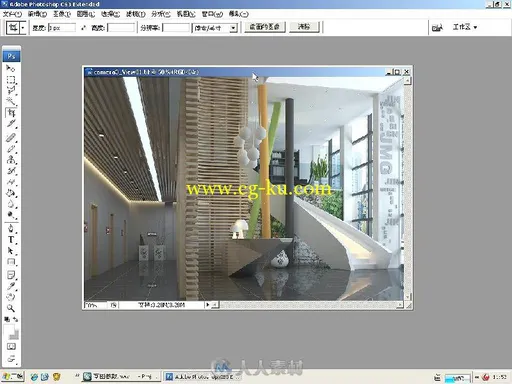Select the Hand tool
512x384 pixels.
pos(11,297)
